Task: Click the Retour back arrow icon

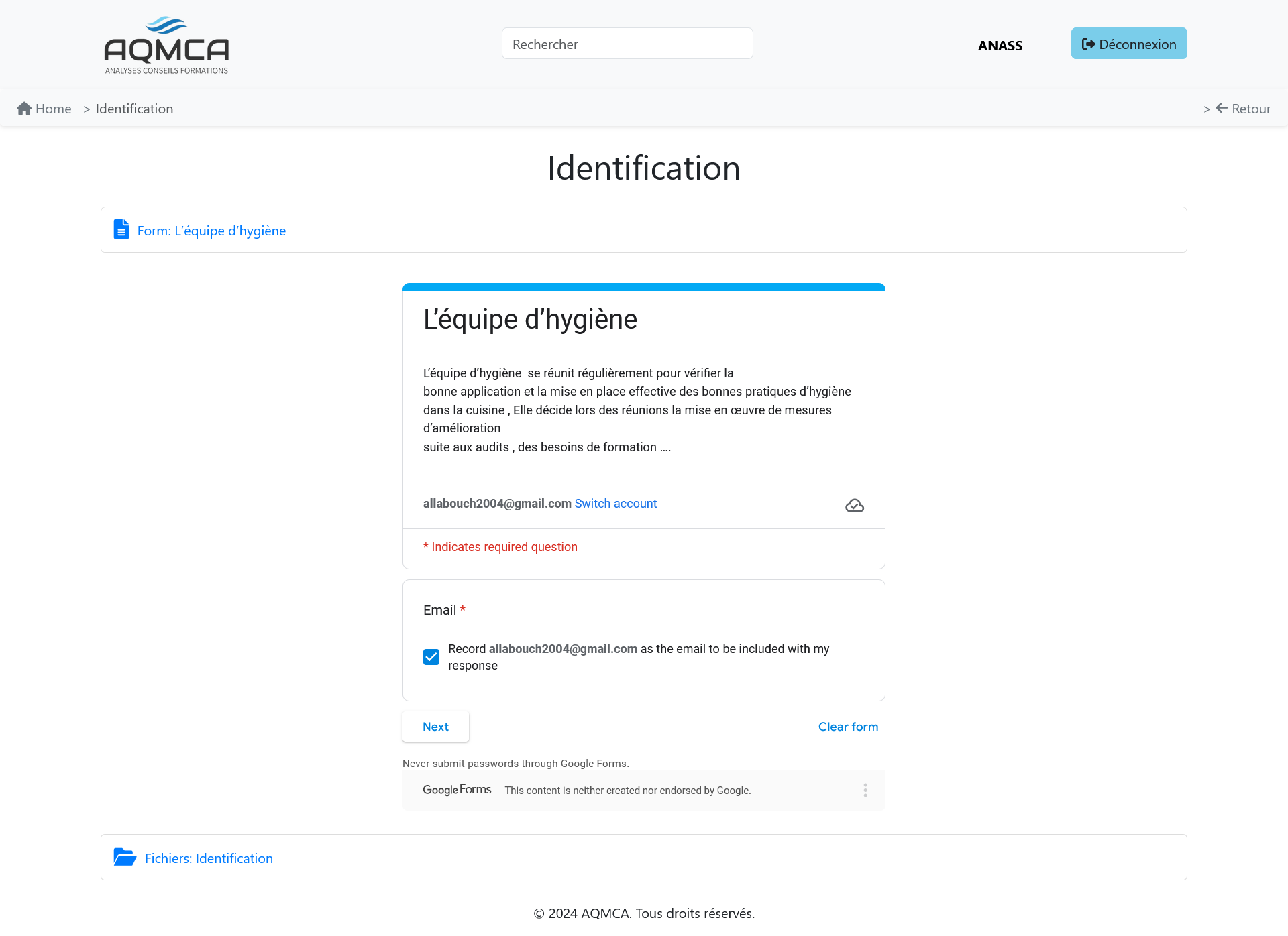Action: pos(1222,108)
